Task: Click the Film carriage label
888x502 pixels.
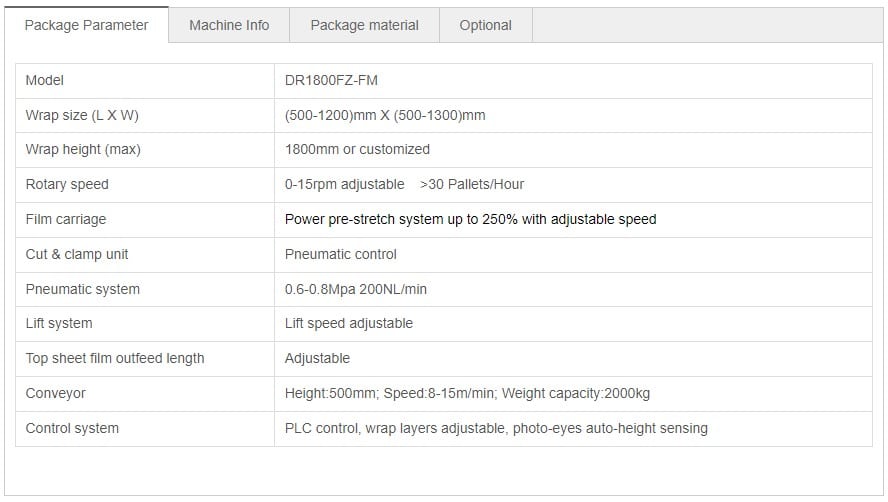Action: (x=66, y=219)
